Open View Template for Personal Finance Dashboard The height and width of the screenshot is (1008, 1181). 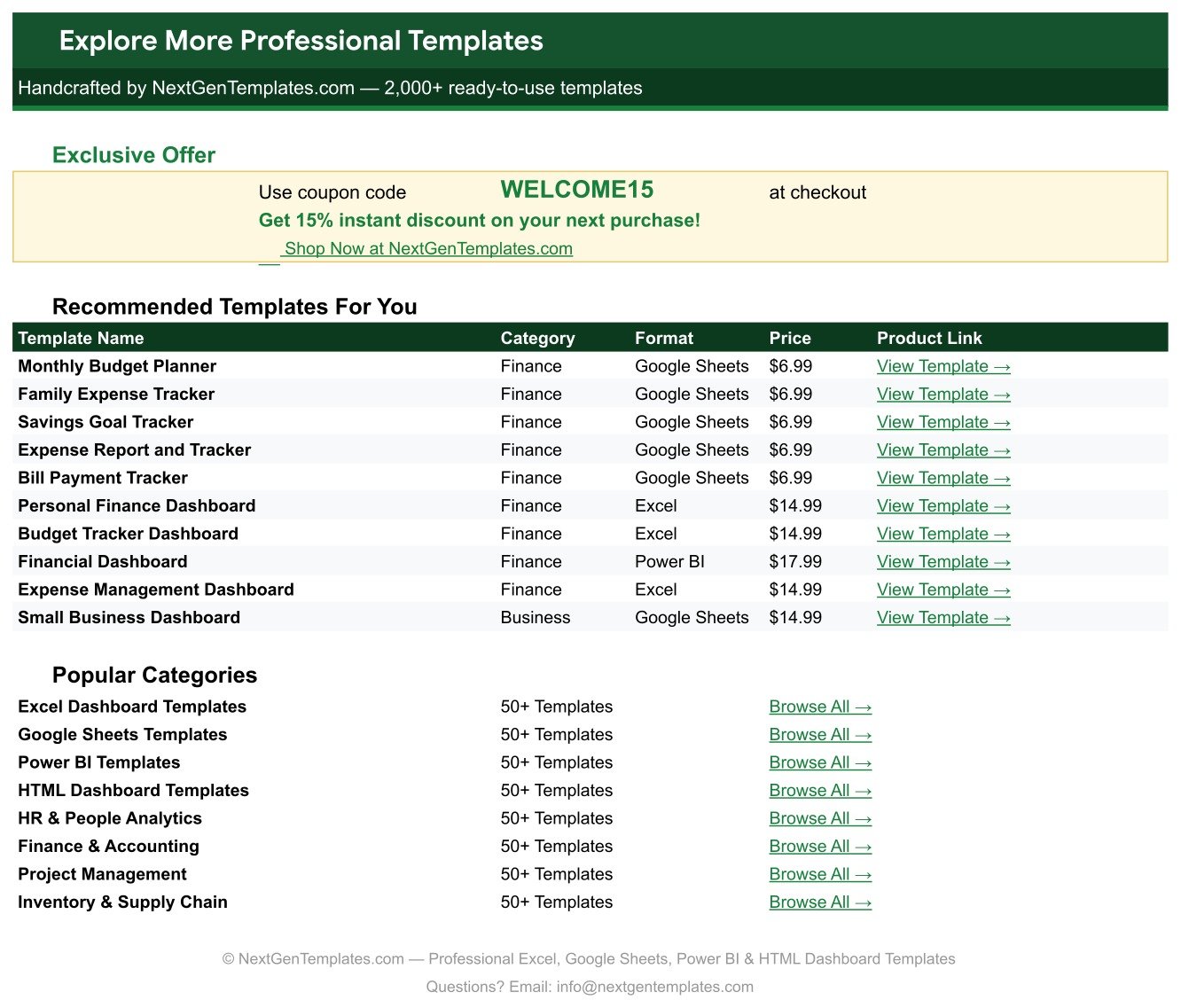click(943, 506)
